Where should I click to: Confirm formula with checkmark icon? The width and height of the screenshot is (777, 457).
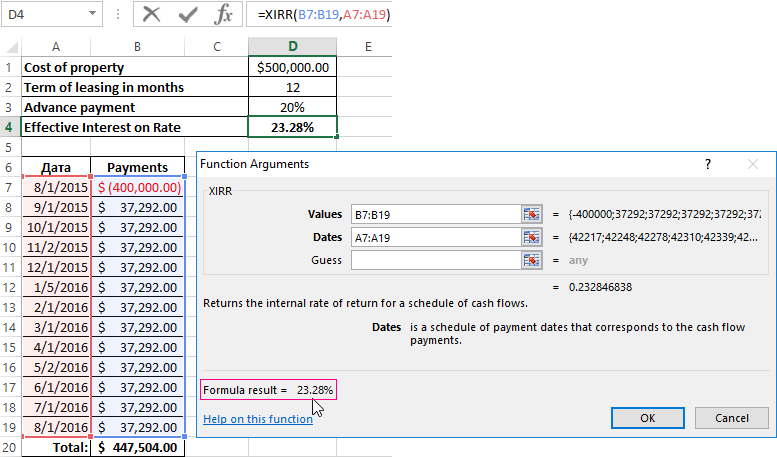(188, 14)
